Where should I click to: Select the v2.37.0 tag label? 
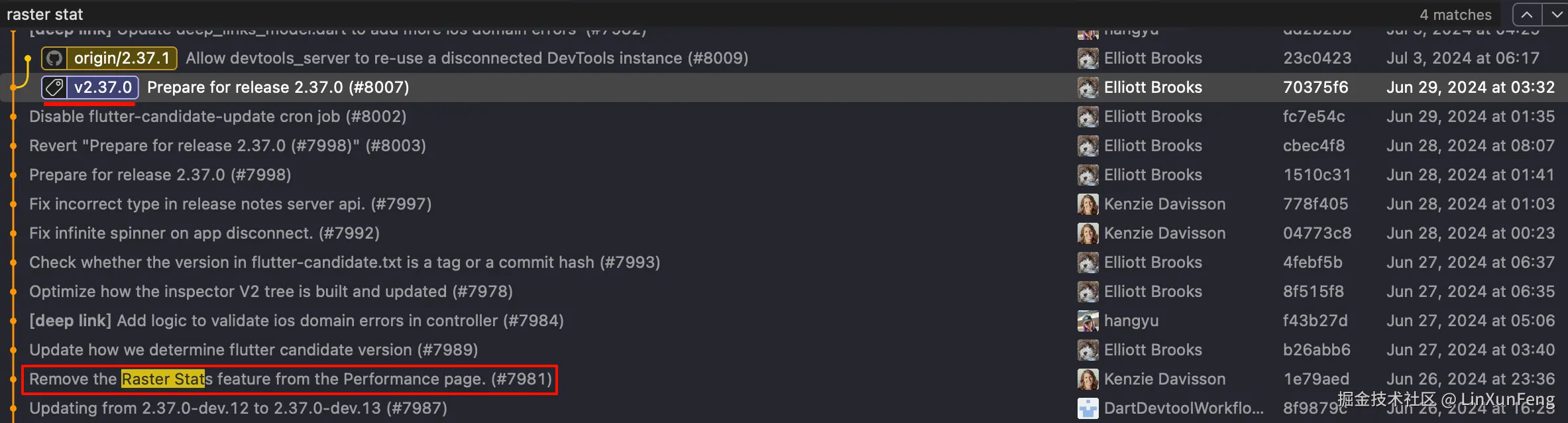point(103,88)
